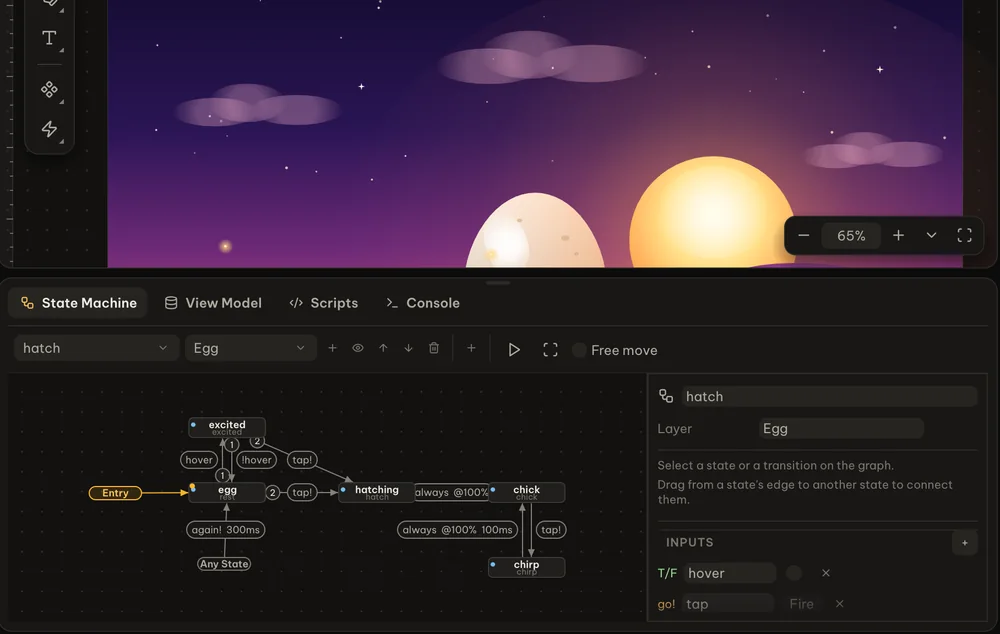Select the excited state node
Image resolution: width=1000 pixels, height=634 pixels.
(227, 427)
